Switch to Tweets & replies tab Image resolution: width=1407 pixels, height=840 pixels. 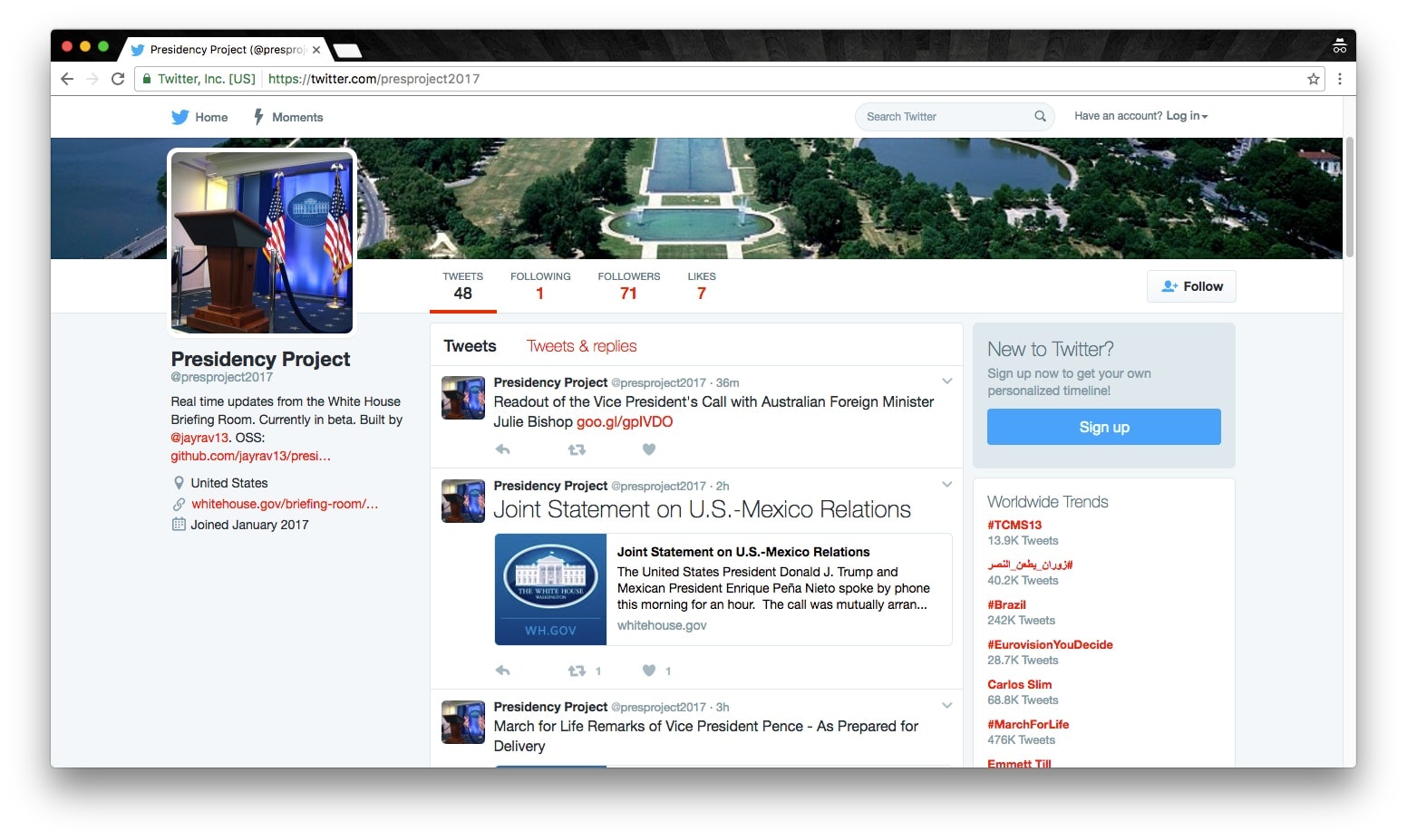point(582,346)
